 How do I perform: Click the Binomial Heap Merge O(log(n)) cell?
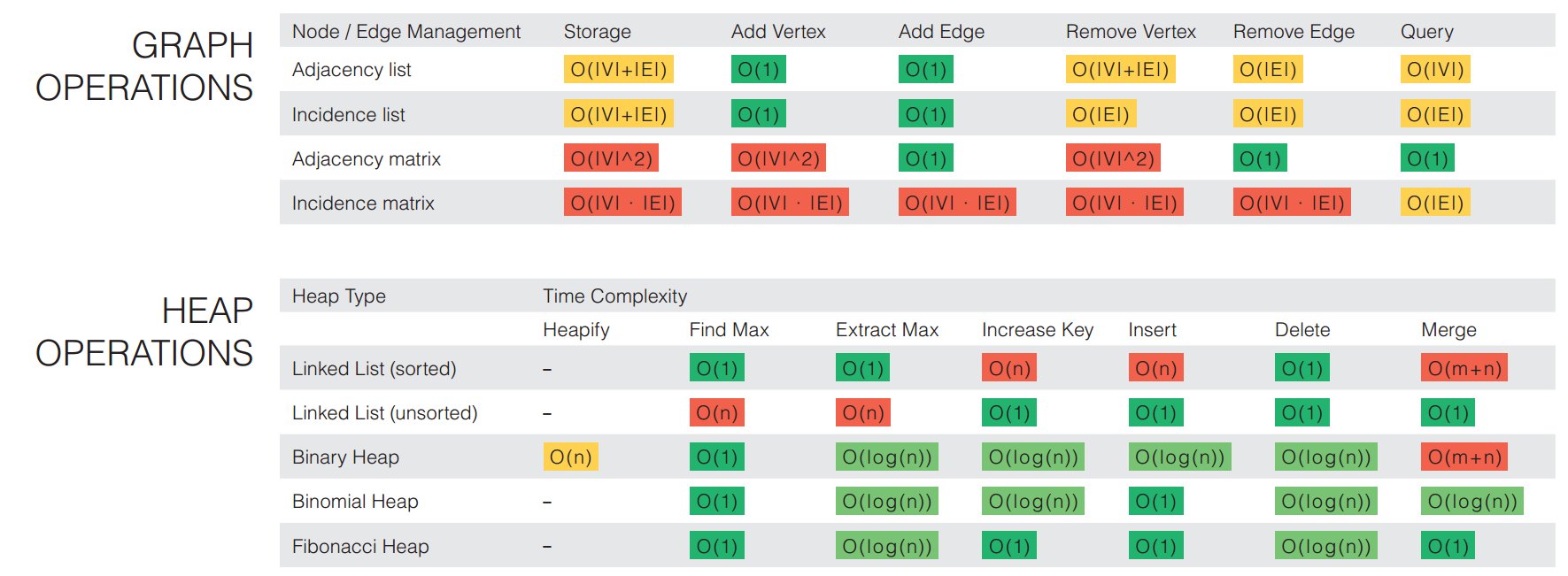click(1471, 501)
